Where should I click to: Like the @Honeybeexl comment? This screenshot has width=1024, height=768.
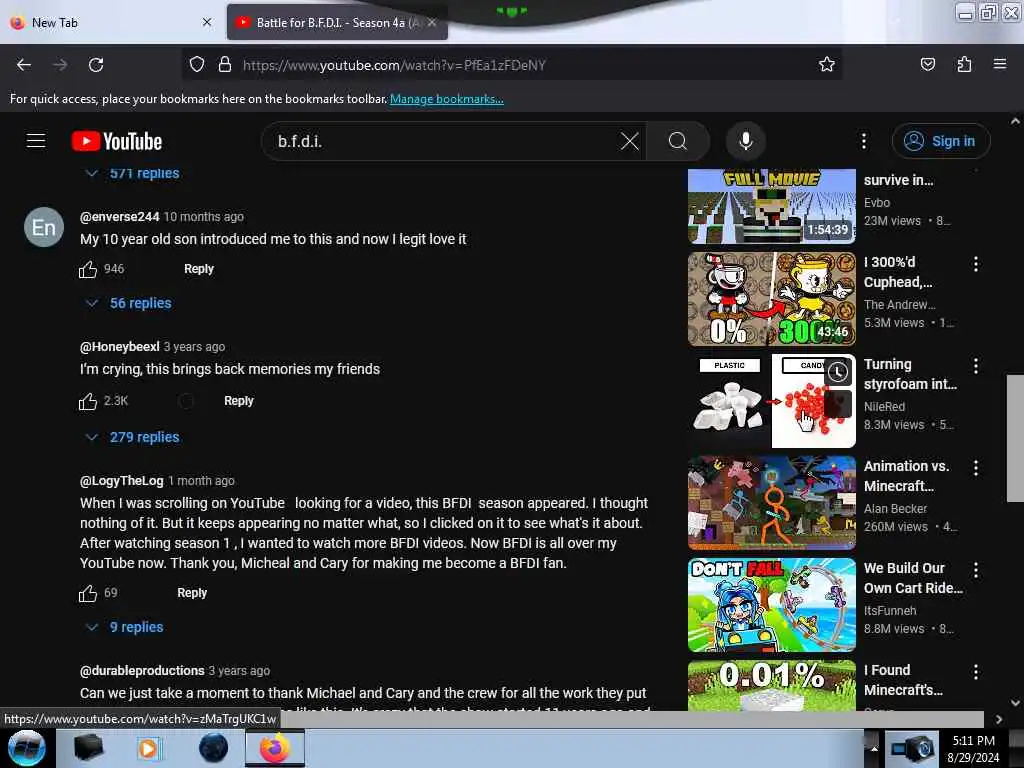click(x=88, y=401)
